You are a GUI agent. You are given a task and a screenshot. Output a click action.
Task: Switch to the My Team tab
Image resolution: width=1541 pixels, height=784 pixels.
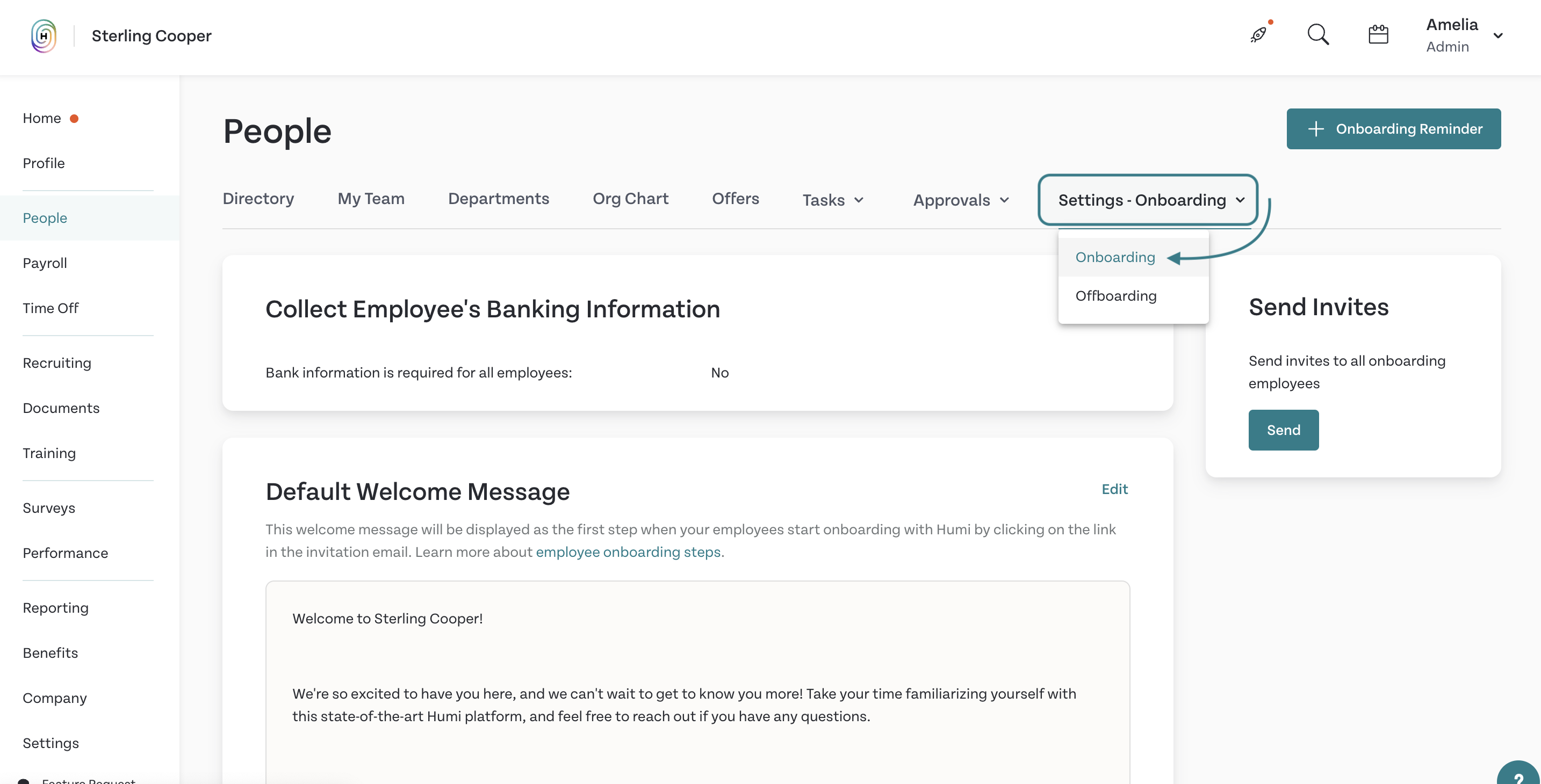(371, 199)
